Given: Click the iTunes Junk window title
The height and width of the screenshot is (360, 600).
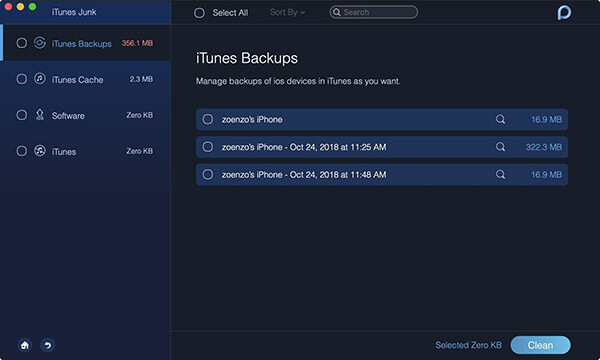Looking at the screenshot, I should [74, 12].
